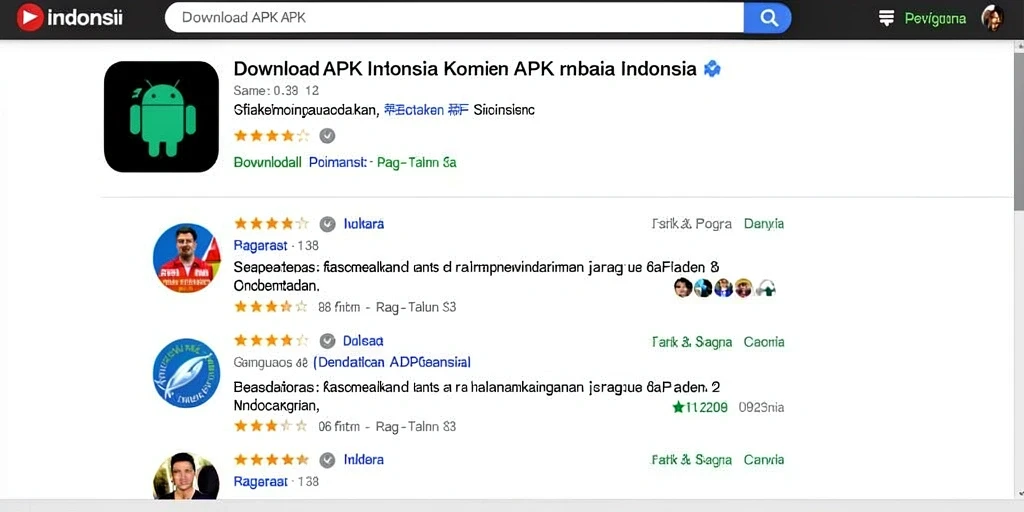Click the Canvia green link
Image resolution: width=1024 pixels, height=512 pixels.
[764, 460]
